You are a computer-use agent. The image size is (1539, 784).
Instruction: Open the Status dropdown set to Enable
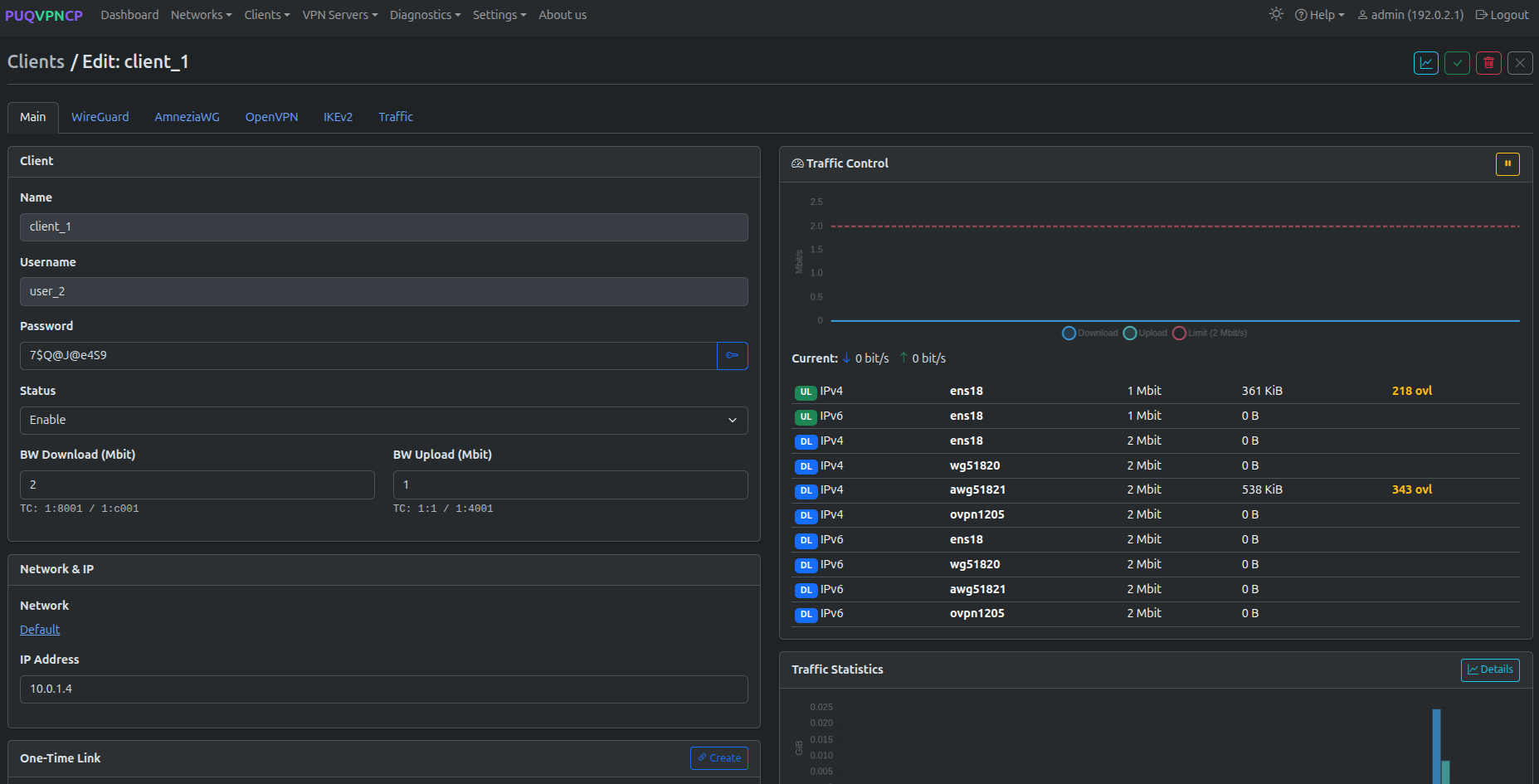tap(384, 421)
